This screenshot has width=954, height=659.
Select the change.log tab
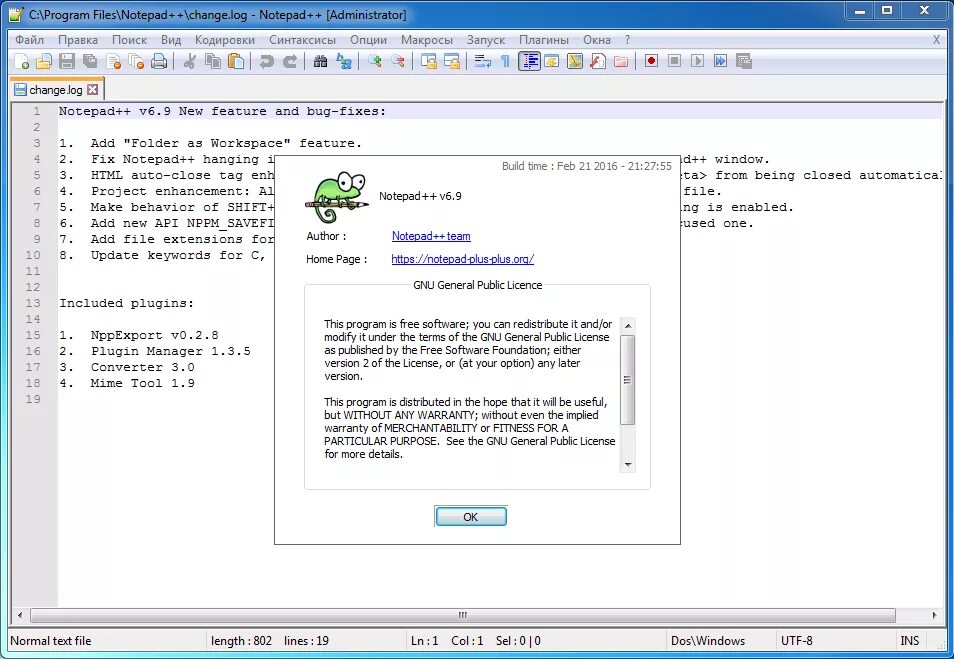coord(56,89)
